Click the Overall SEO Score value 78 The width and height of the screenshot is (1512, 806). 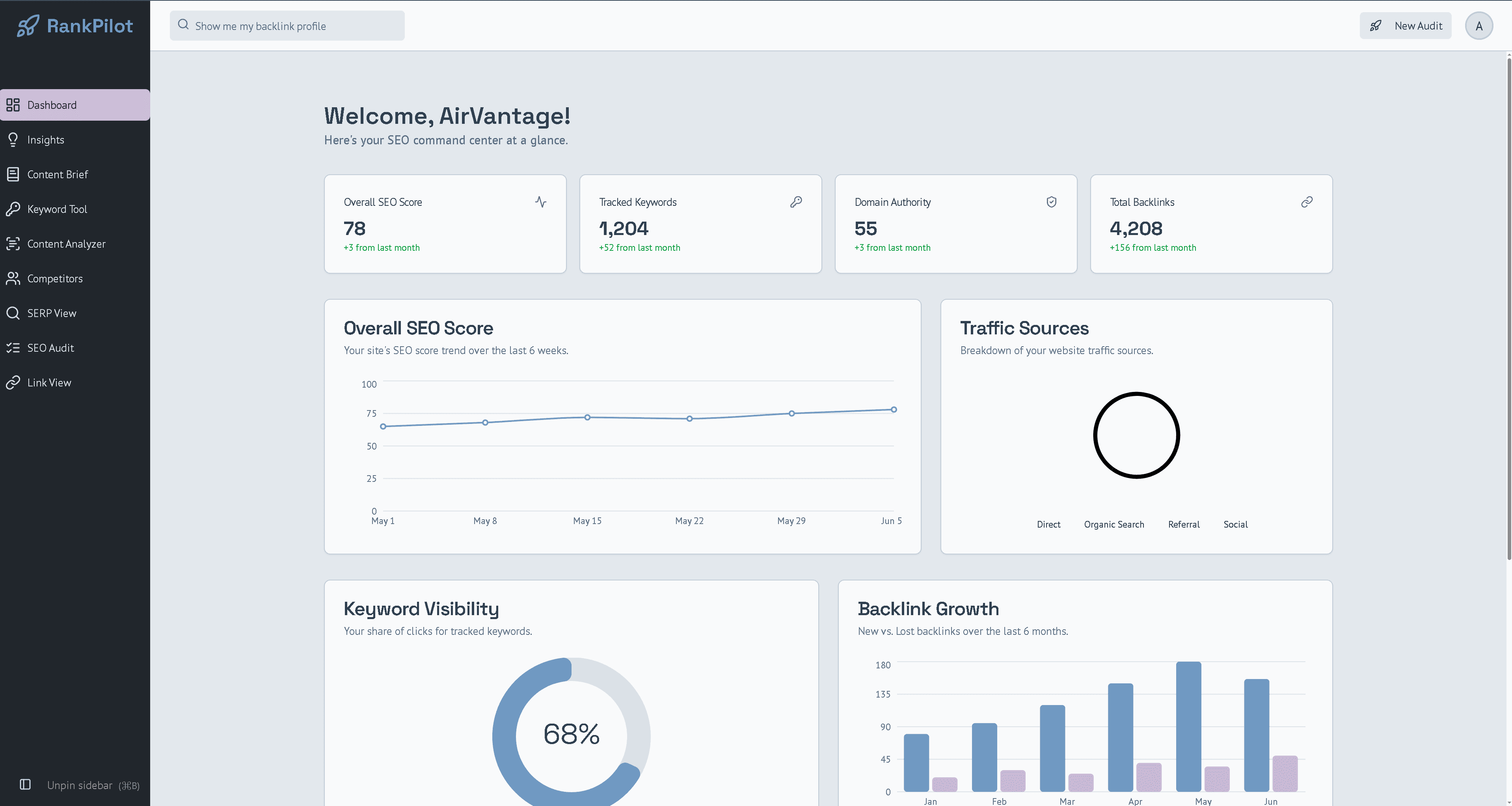click(354, 228)
